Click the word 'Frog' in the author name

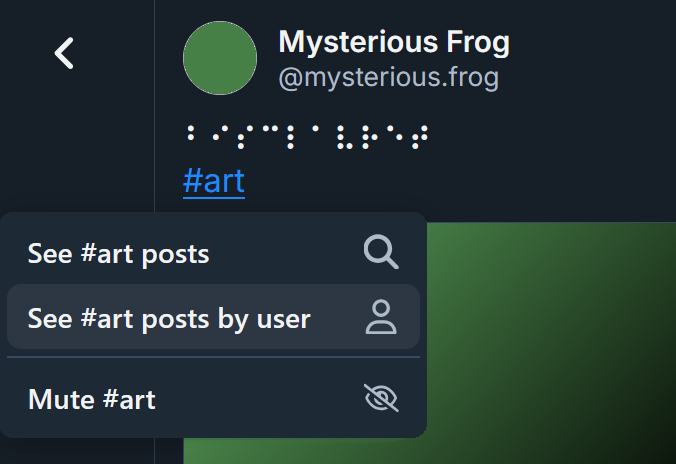(478, 42)
